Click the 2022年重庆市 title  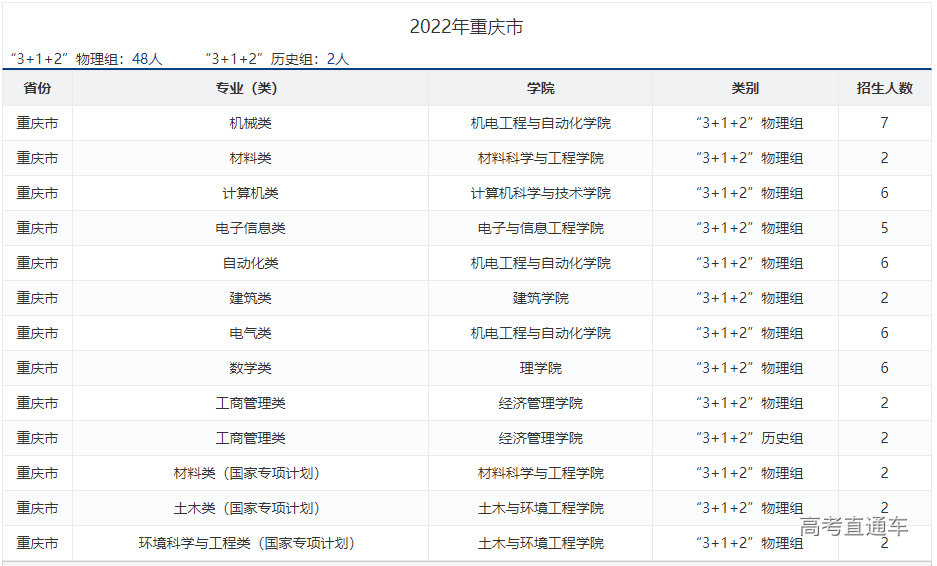tap(466, 27)
